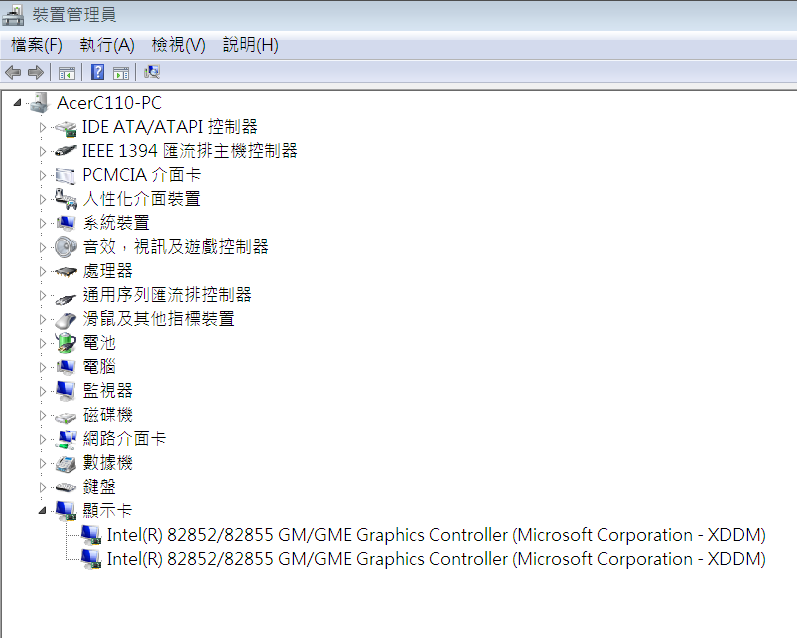Click the Forward arrow toolbar icon
797x638 pixels.
36,73
